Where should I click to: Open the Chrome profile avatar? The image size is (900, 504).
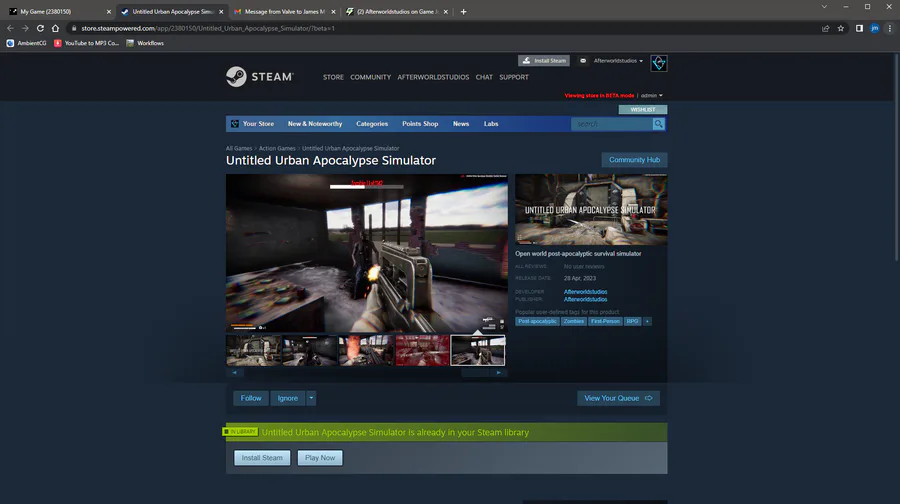point(875,28)
